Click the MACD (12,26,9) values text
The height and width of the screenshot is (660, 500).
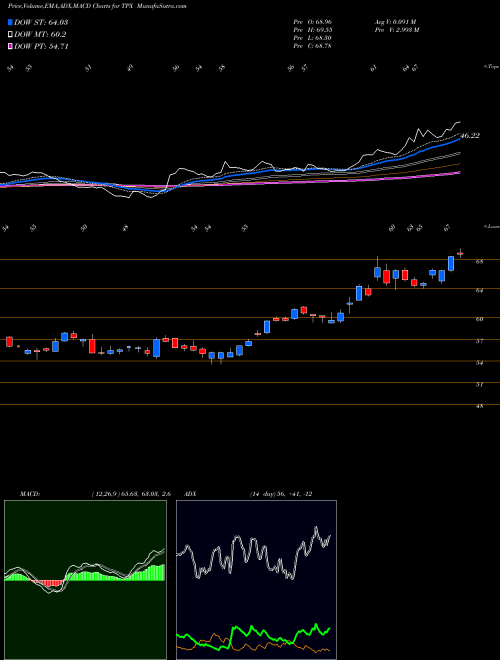131,494
